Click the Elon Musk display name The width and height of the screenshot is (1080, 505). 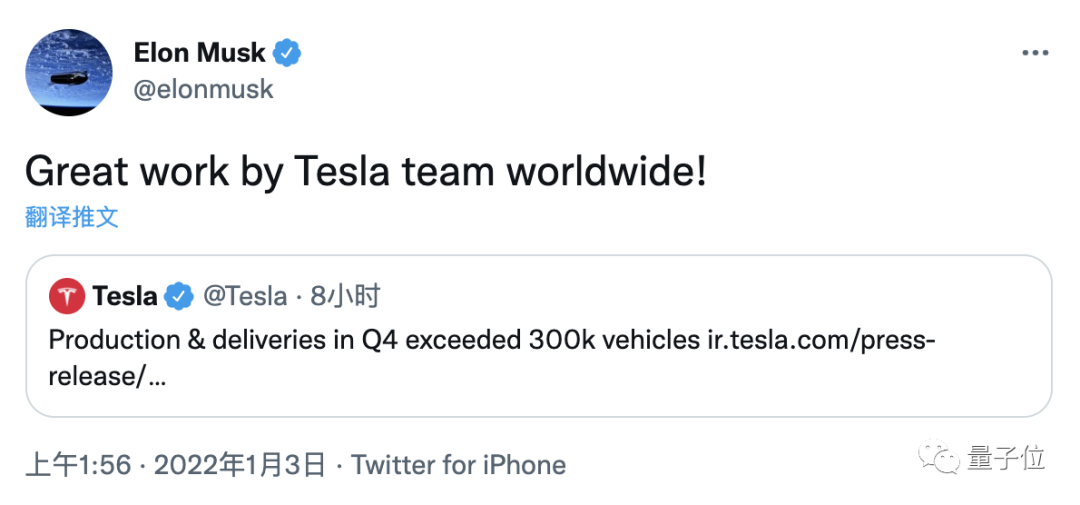coord(200,52)
